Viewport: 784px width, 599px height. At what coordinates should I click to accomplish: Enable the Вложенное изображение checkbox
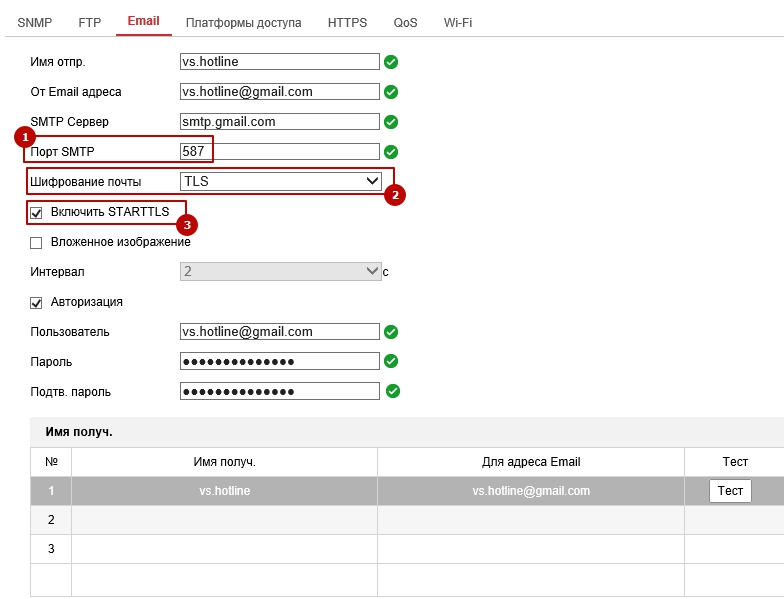click(37, 242)
